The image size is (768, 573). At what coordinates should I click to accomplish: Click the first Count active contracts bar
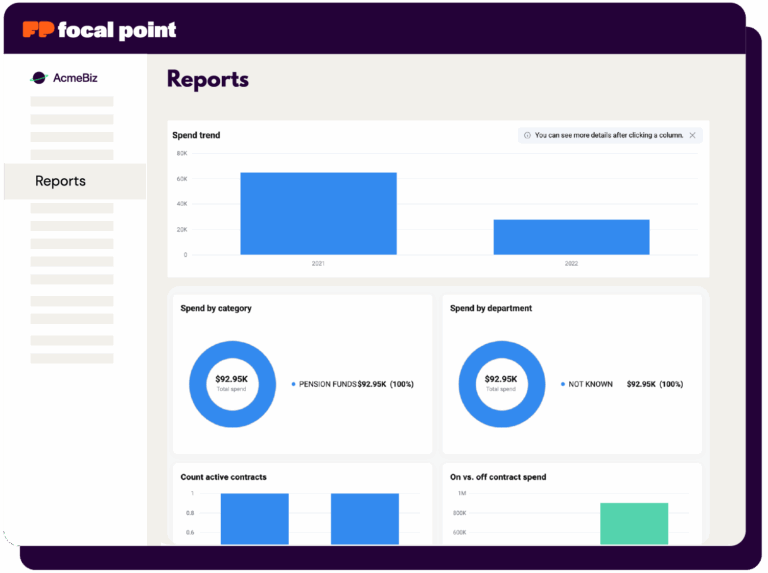(x=254, y=518)
